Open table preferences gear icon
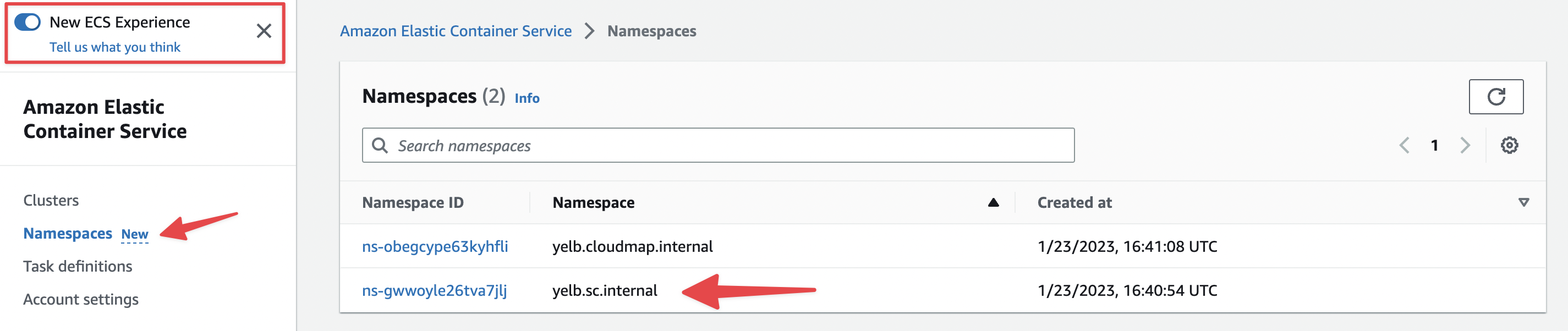Viewport: 1568px width, 331px height. 1509,145
